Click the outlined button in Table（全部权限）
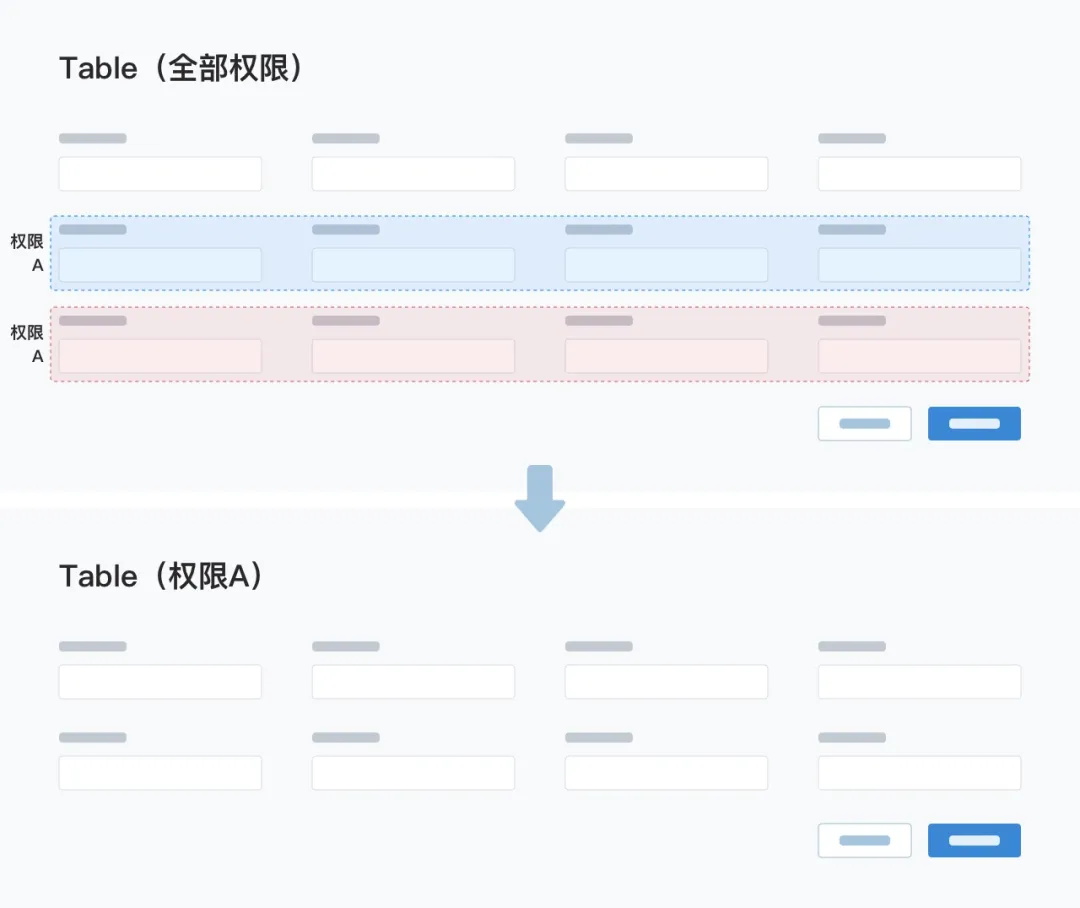The image size is (1080, 908). (x=864, y=424)
